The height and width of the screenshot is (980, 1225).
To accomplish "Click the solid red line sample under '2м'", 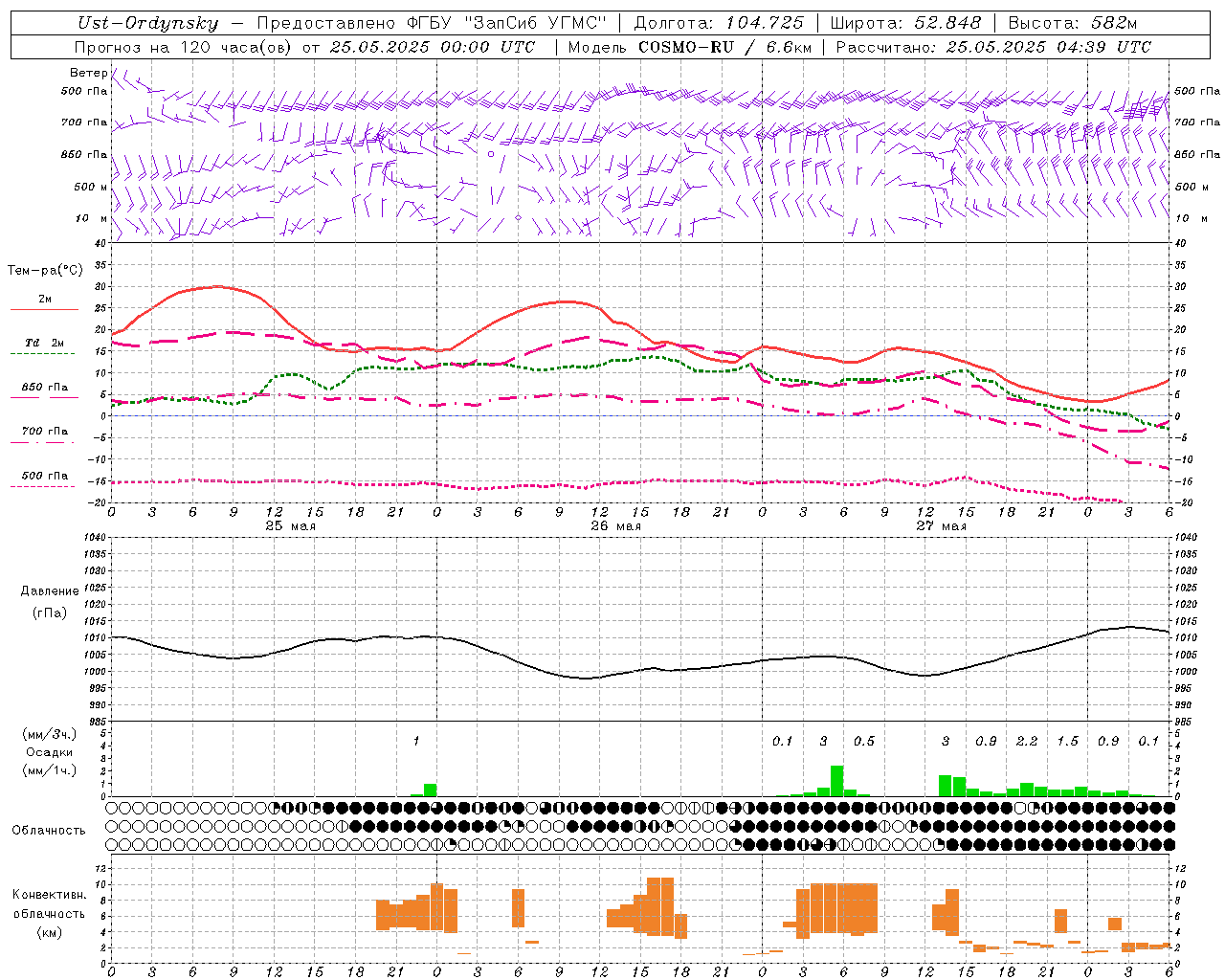I will click(44, 310).
